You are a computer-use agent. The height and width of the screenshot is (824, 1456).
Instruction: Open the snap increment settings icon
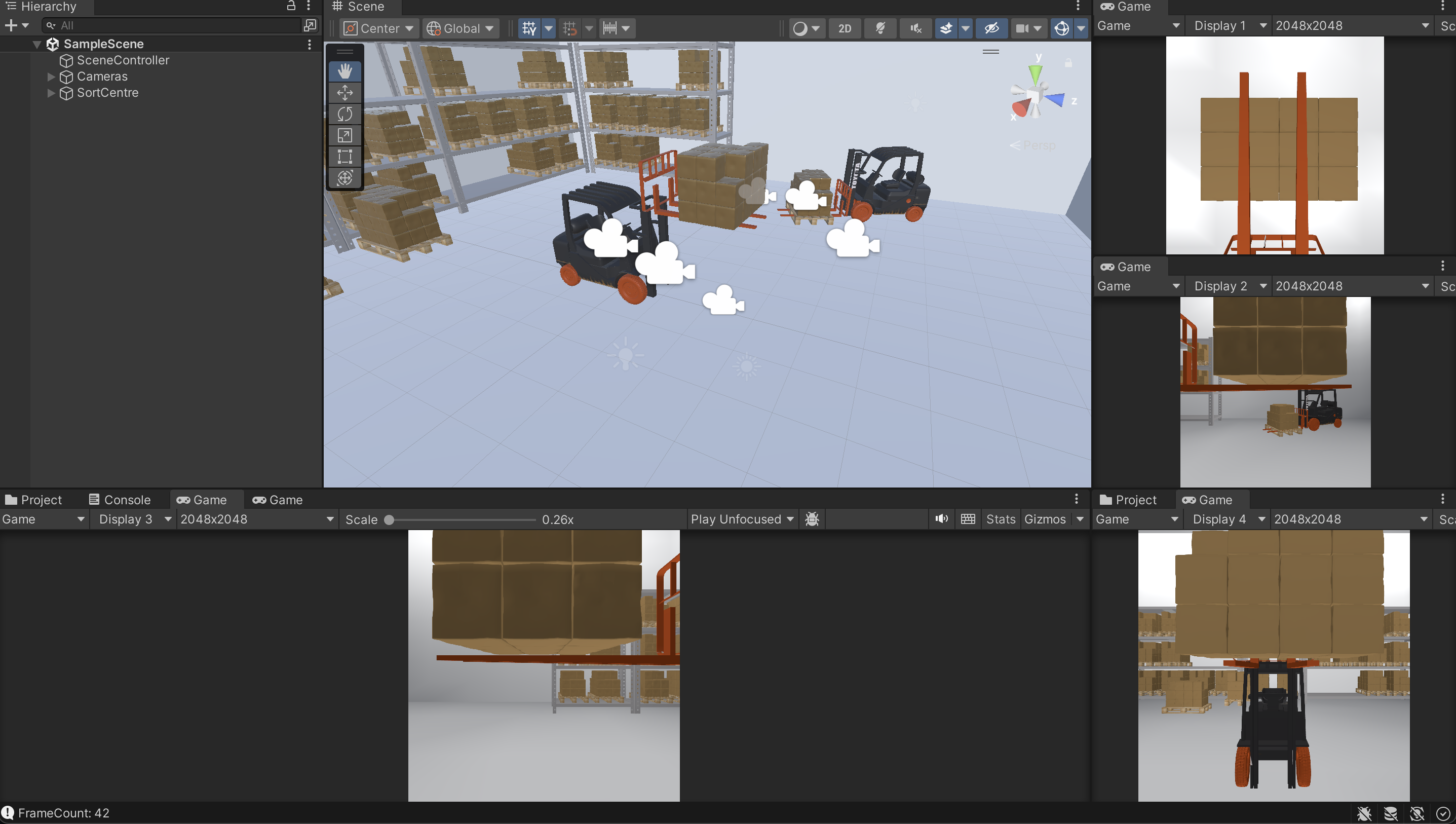pos(610,28)
